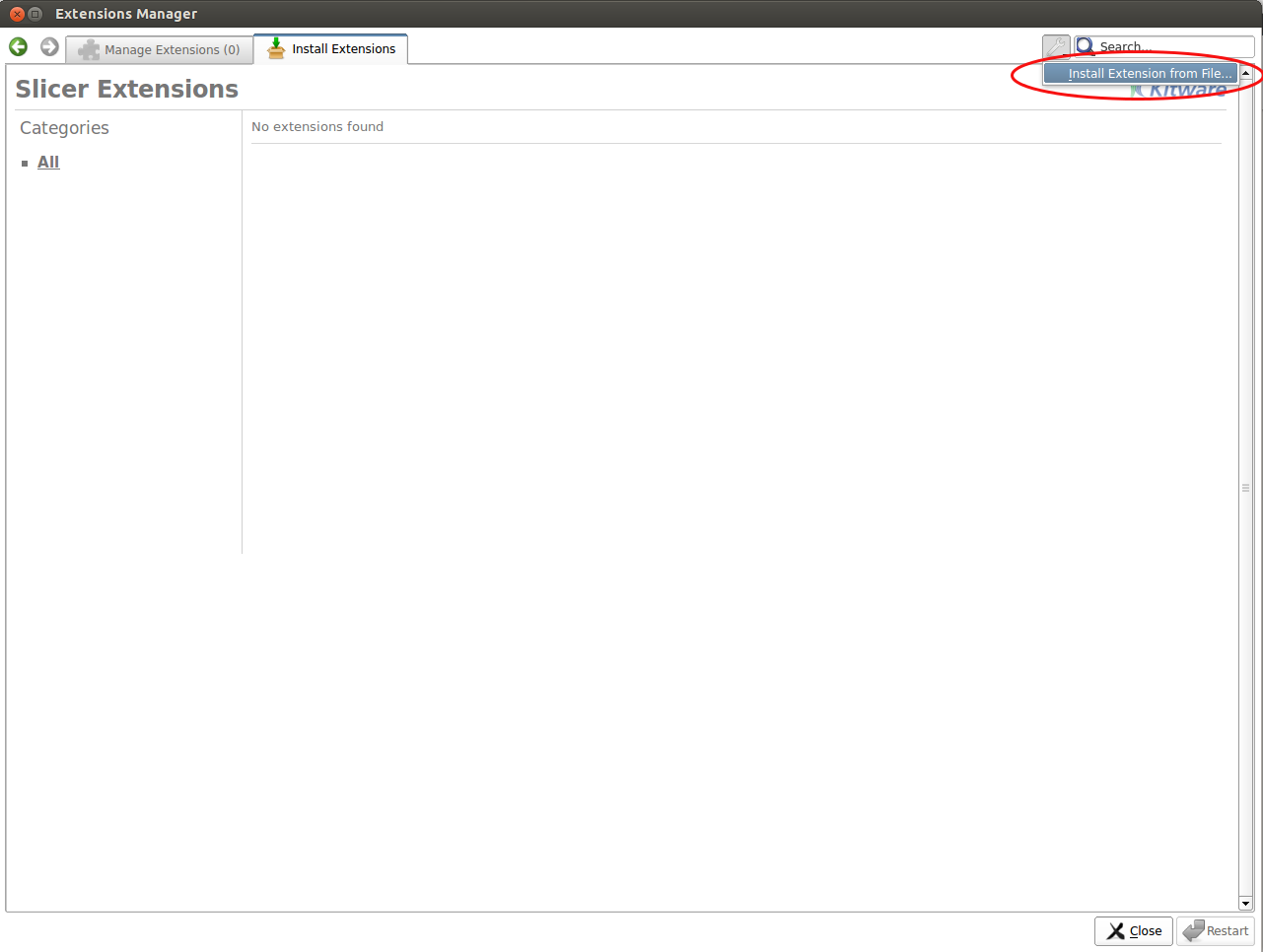Viewport: 1263px width, 952px height.
Task: Click the box download Install Extensions icon
Action: [x=276, y=48]
